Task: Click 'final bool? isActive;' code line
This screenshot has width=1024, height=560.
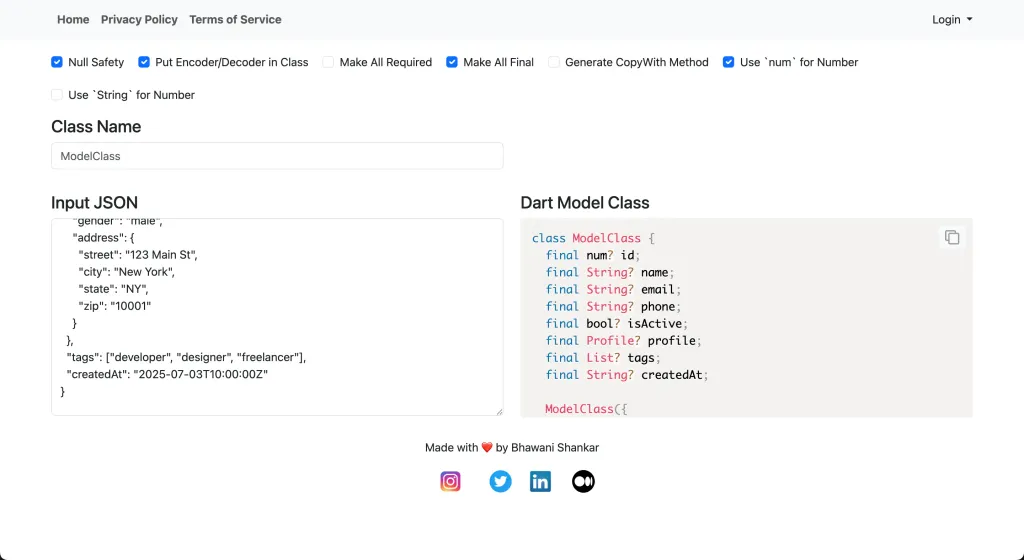Action: 616,323
